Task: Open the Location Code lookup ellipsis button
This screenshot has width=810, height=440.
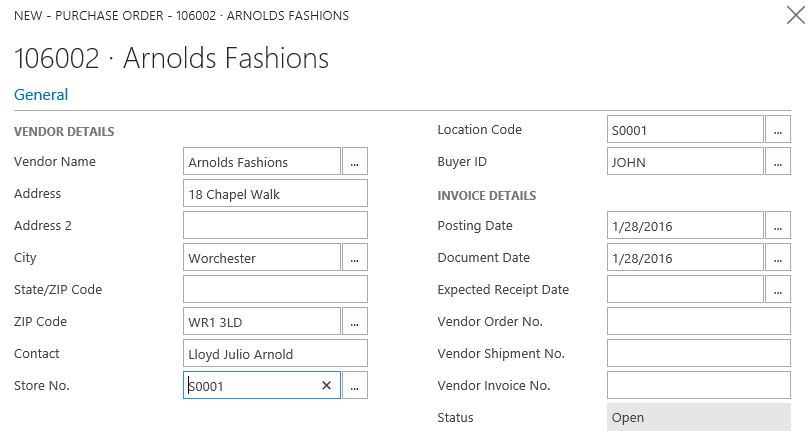Action: (778, 129)
